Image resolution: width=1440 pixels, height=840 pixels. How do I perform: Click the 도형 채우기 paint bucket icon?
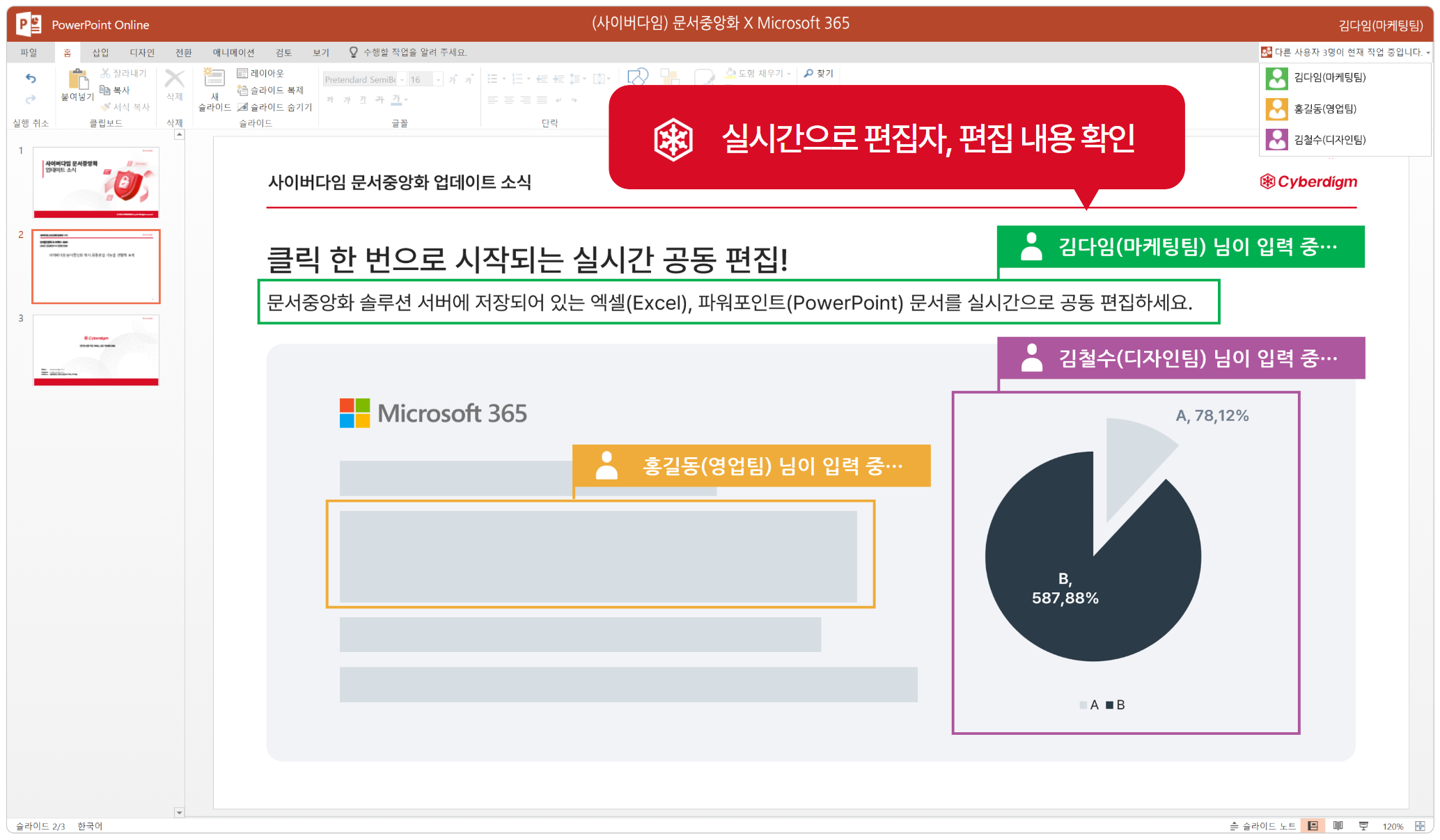730,73
